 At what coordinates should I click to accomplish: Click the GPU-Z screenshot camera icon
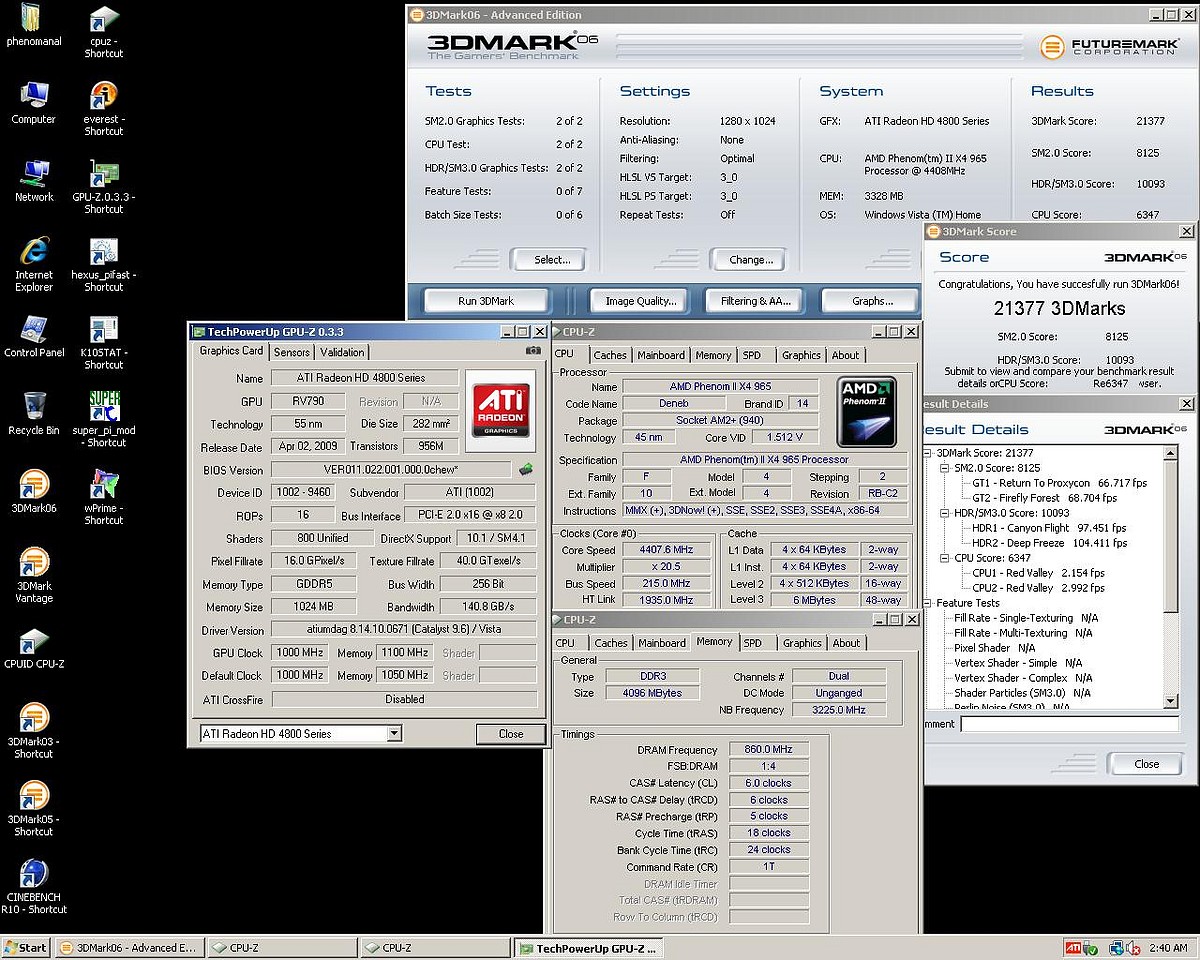coord(533,351)
